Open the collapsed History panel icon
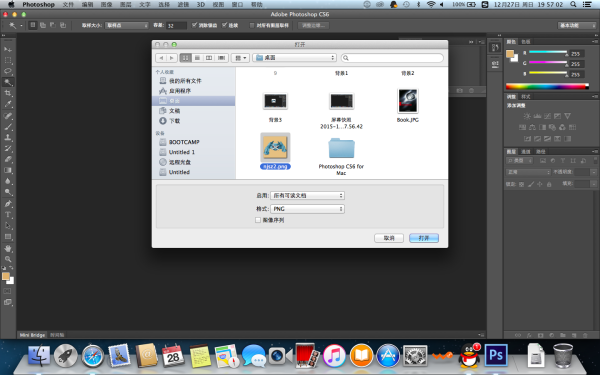600x375 pixels. [495, 47]
